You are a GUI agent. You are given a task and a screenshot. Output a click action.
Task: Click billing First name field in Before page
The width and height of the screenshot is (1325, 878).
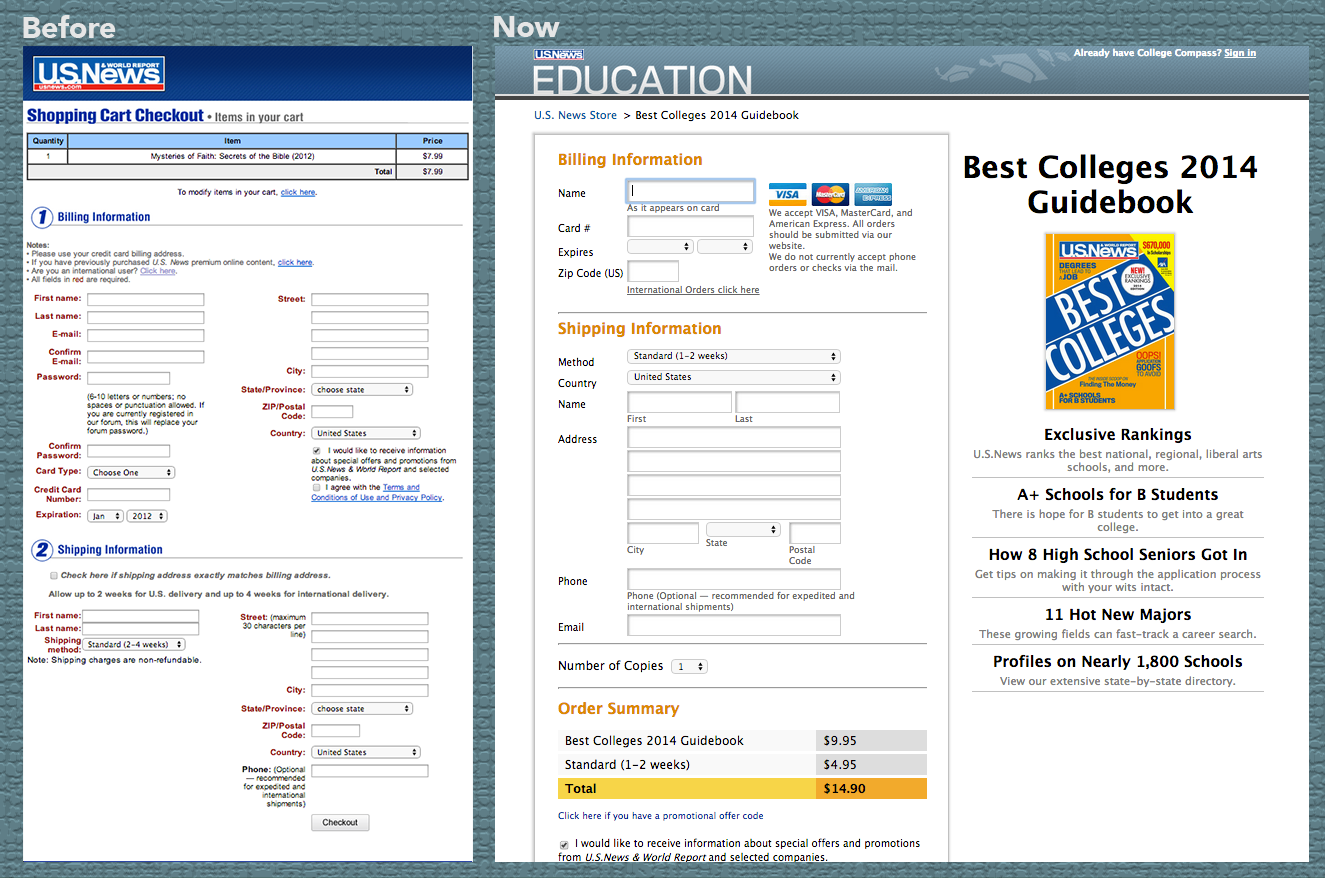click(146, 299)
